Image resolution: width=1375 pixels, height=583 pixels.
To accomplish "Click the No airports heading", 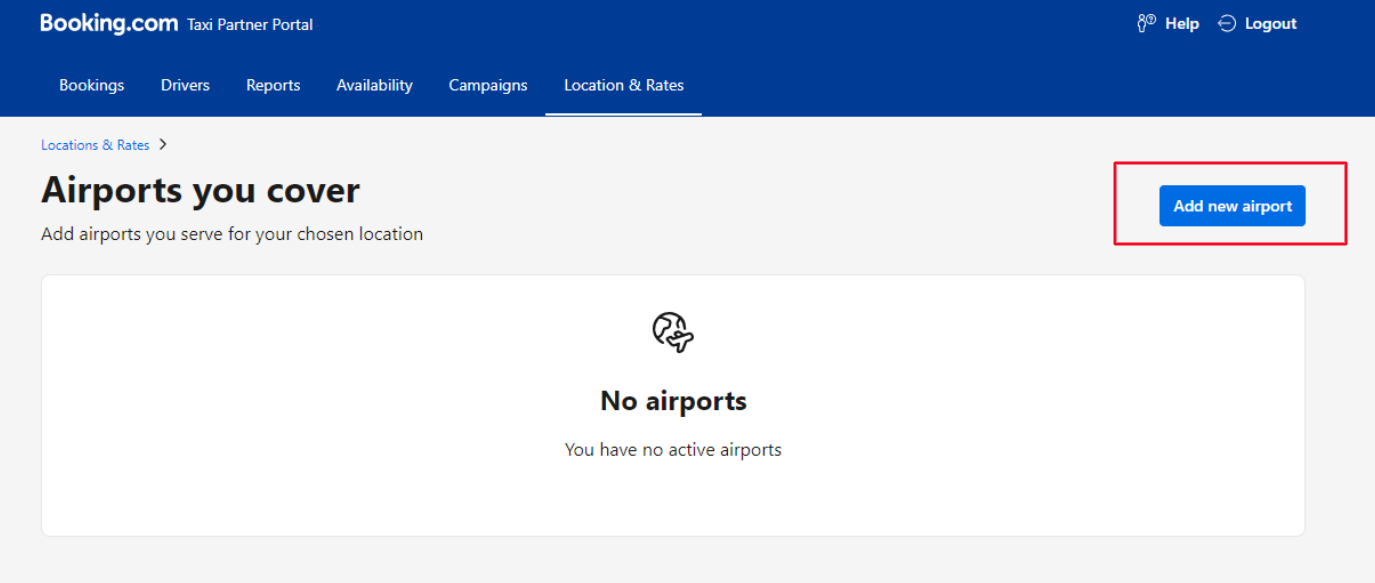I will pos(673,401).
